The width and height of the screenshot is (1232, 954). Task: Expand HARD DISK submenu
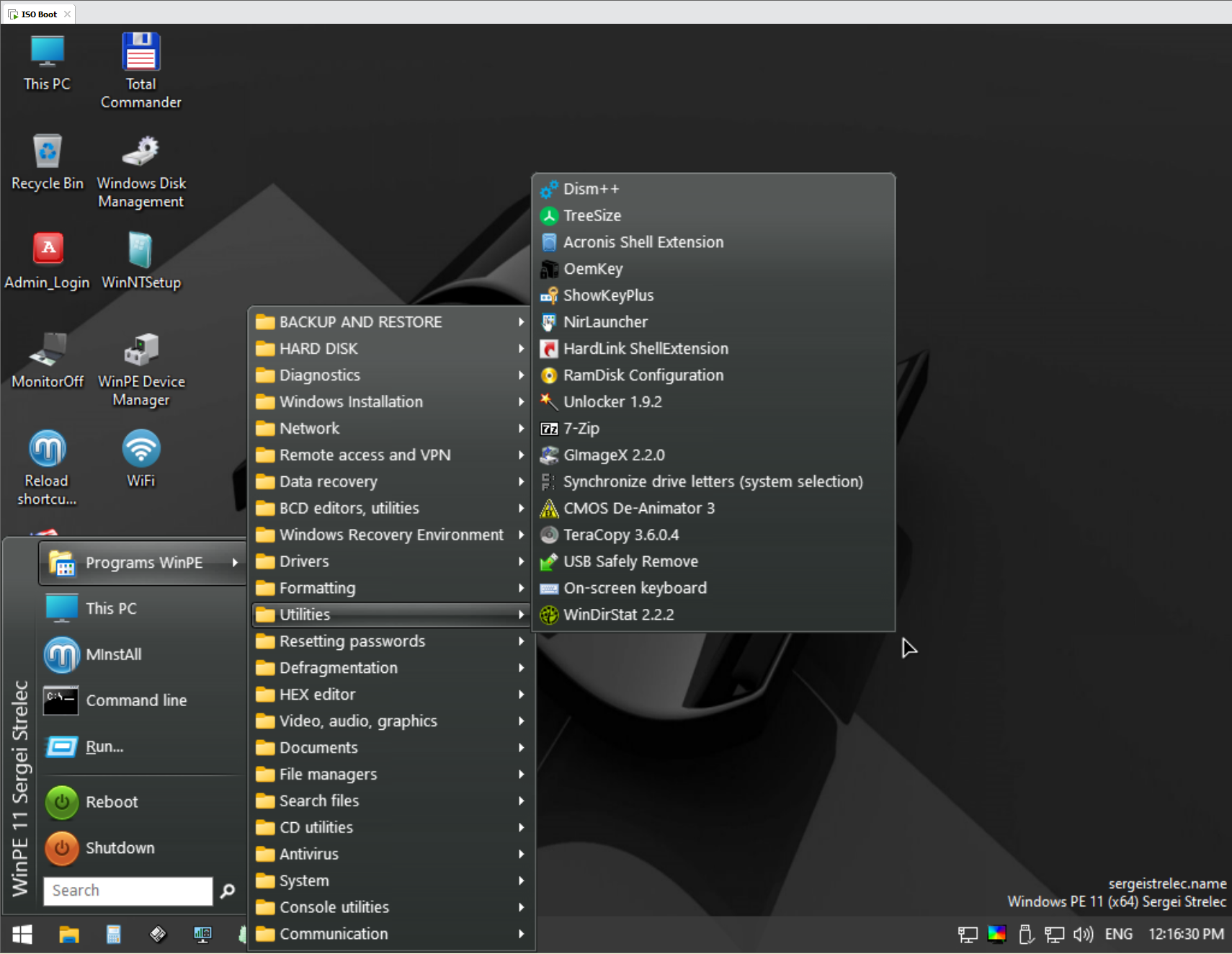pos(391,349)
